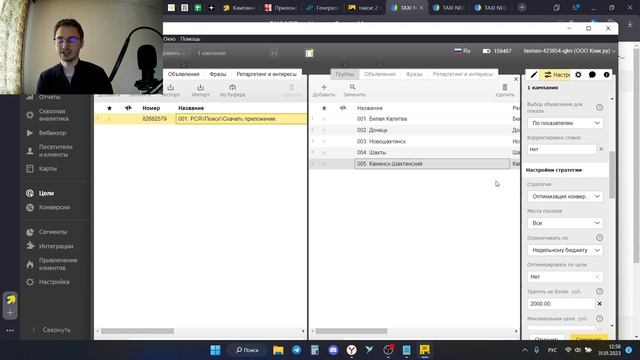The image size is (640, 360).
Task: Open the comment bubble icon in settings panel
Action: click(592, 75)
